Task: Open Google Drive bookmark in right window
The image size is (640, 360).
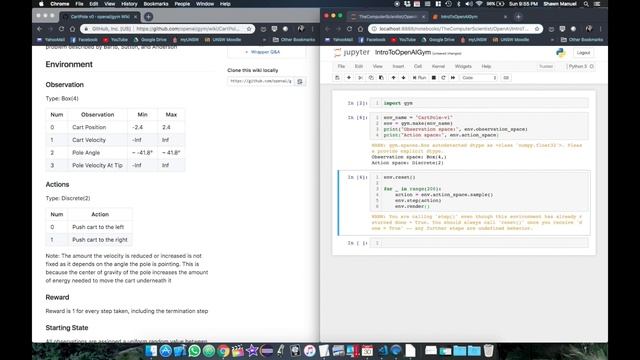Action: [x=438, y=40]
